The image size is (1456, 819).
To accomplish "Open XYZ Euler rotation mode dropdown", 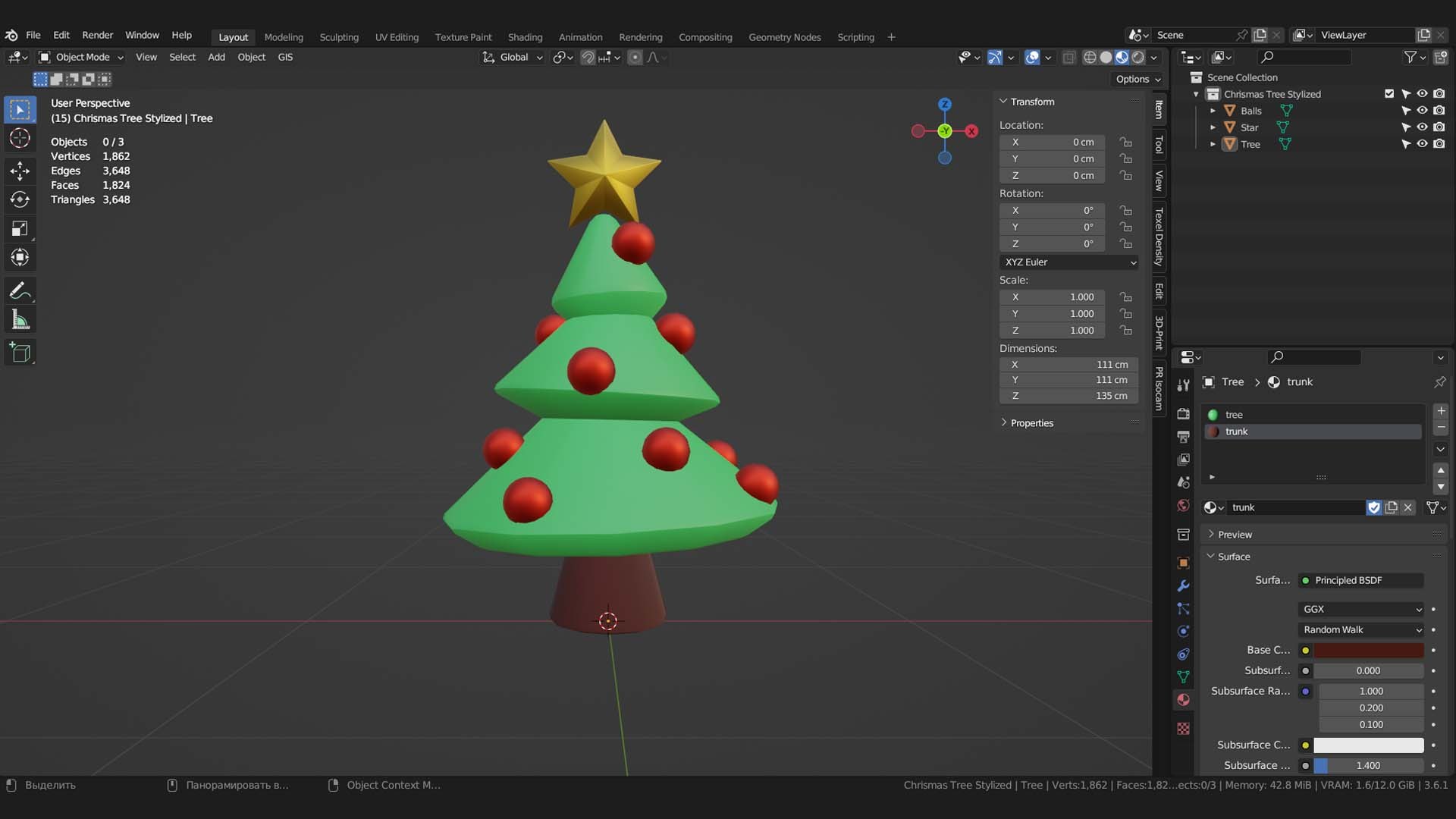I will pyautogui.click(x=1069, y=262).
